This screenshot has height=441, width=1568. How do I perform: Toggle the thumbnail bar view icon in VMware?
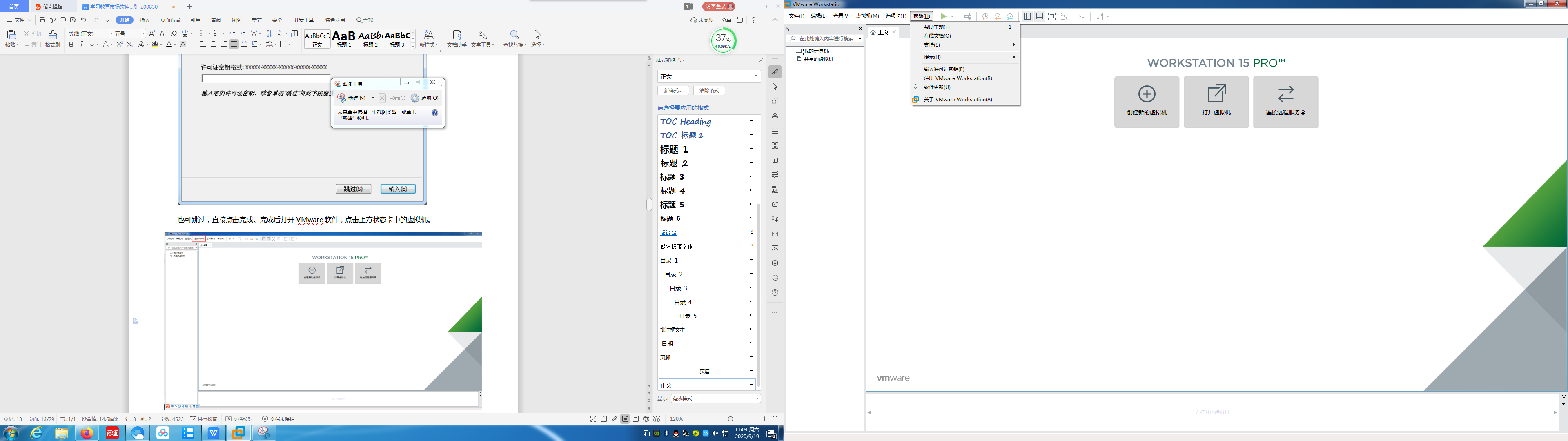tap(1040, 16)
